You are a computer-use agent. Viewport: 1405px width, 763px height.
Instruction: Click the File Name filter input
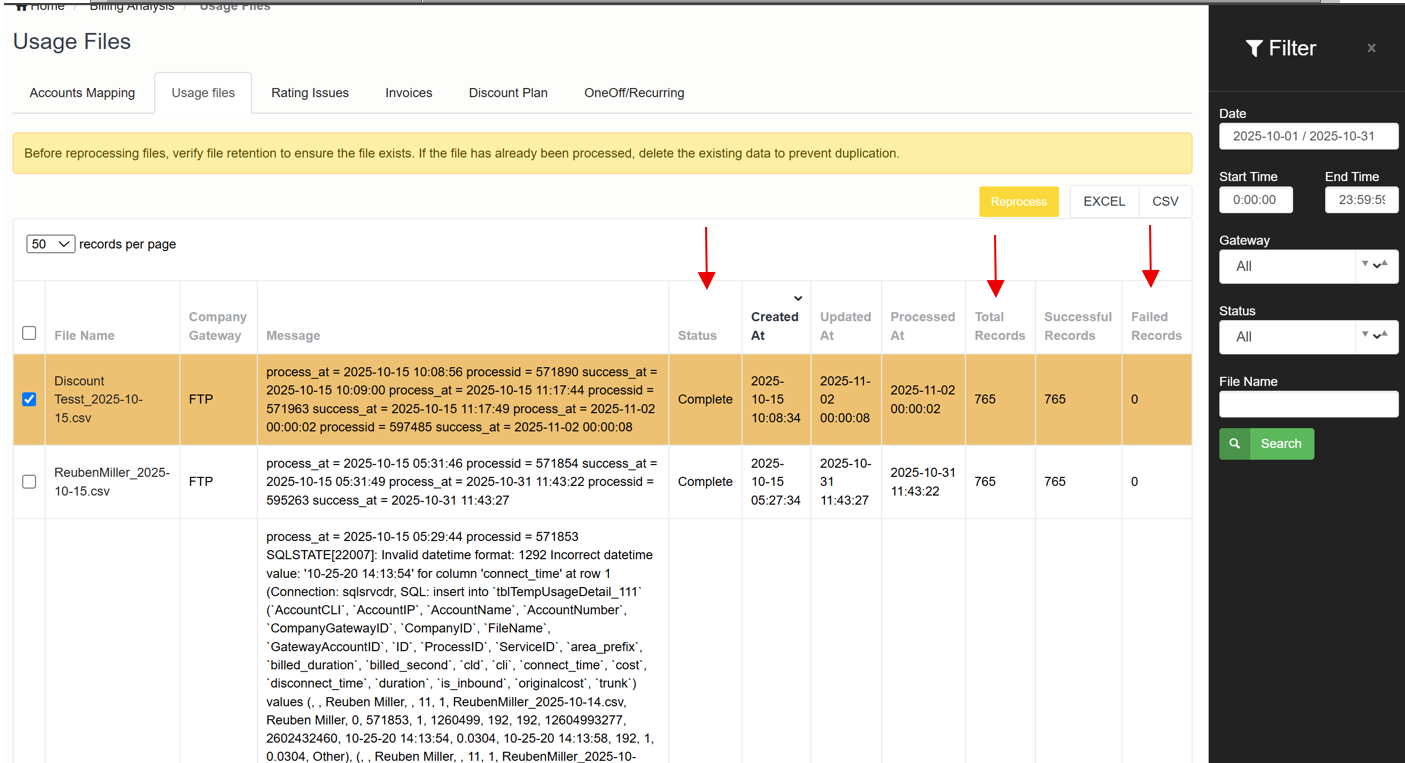coord(1307,404)
